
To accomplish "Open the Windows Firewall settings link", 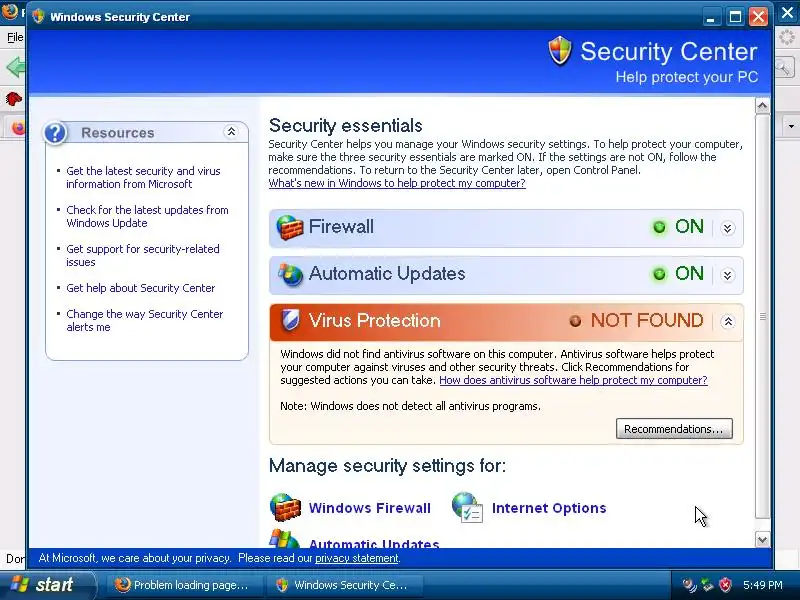I will click(x=370, y=508).
